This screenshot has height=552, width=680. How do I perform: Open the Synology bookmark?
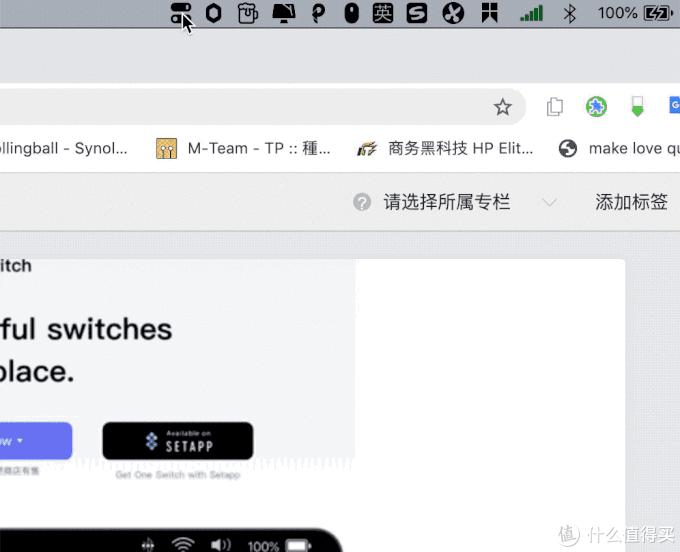point(64,149)
